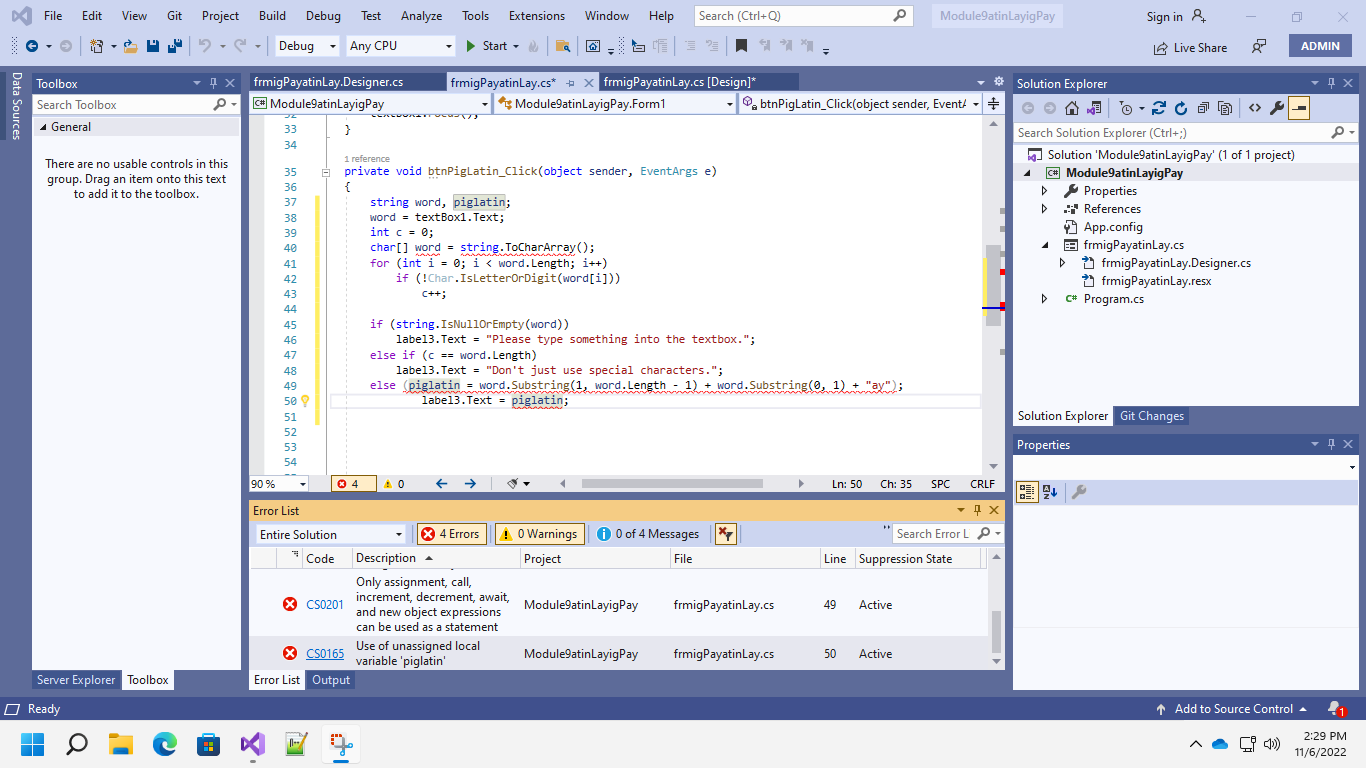This screenshot has height=768, width=1366.
Task: Sync with active document in Solution Explorer
Action: [1159, 108]
